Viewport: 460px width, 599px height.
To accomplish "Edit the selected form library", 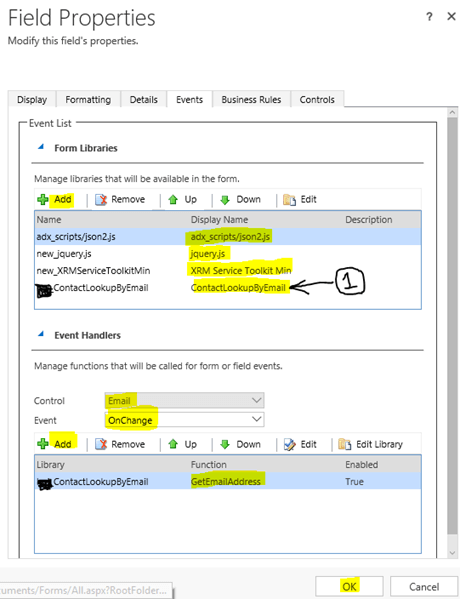I will pyautogui.click(x=300, y=199).
